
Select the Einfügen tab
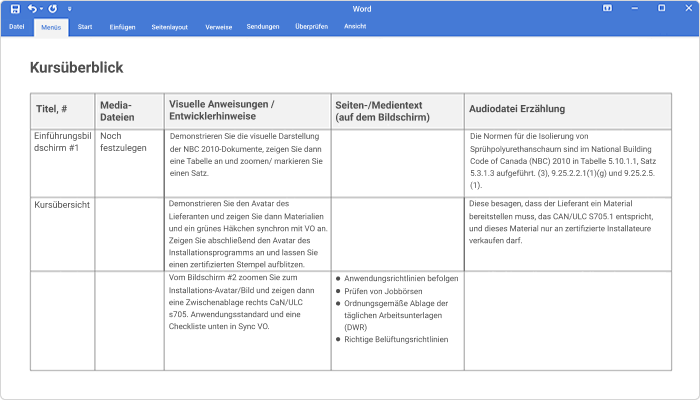pyautogui.click(x=122, y=27)
